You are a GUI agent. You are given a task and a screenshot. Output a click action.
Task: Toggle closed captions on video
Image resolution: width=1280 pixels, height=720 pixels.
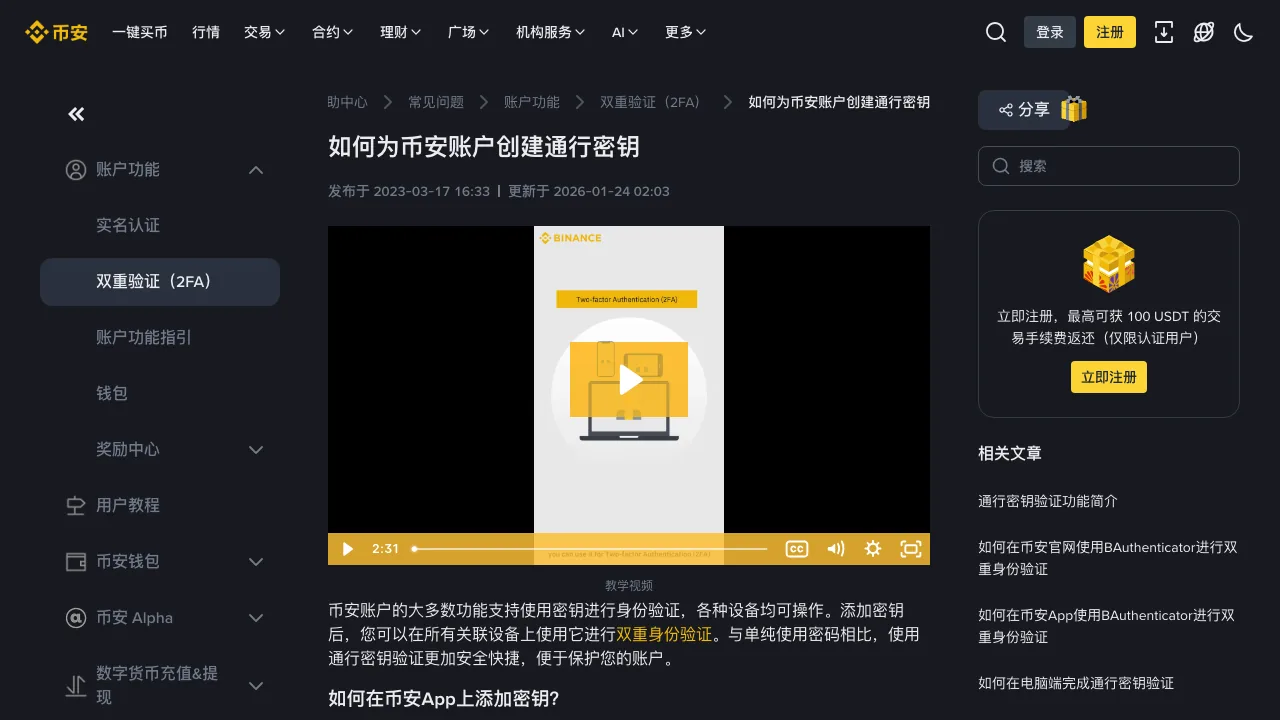(796, 549)
